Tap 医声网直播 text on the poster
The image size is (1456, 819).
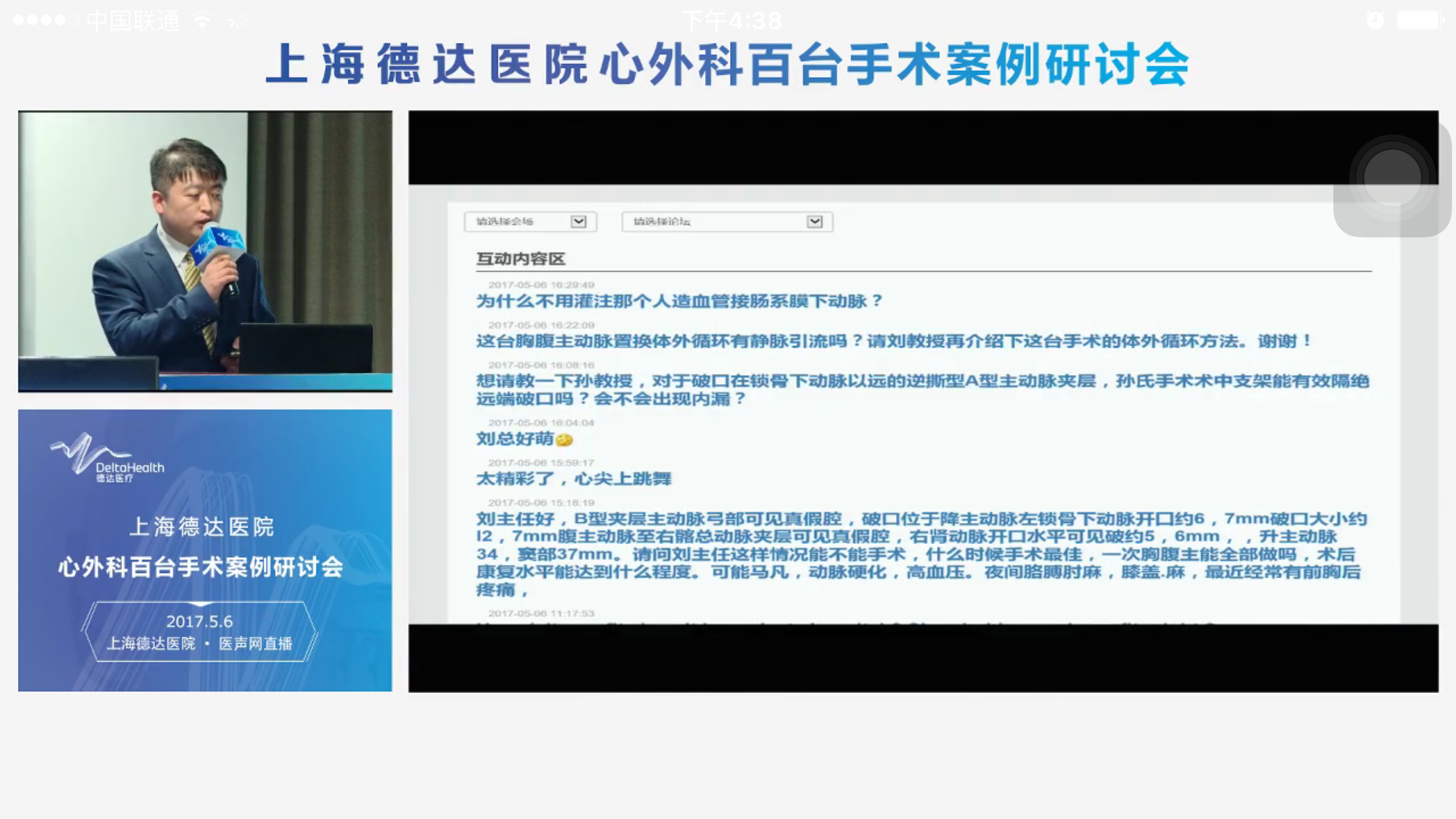click(x=255, y=644)
